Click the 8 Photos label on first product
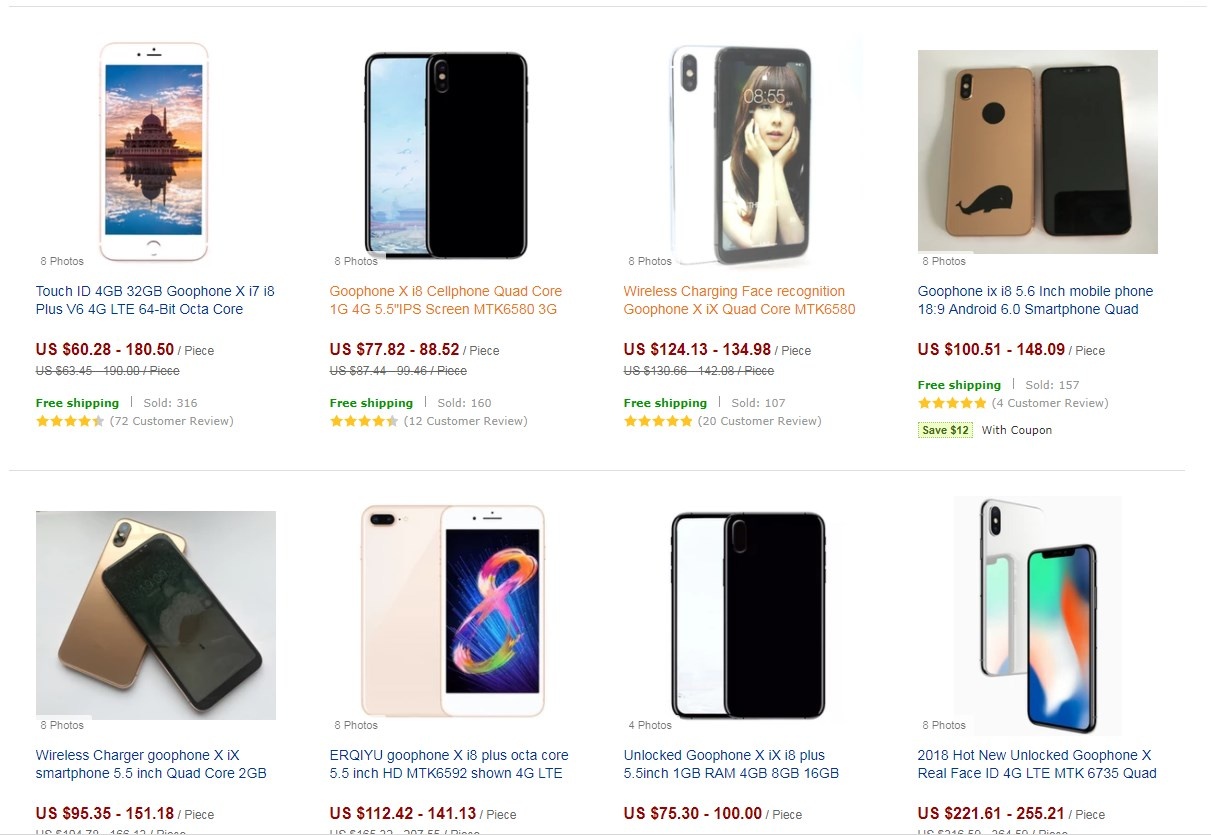1211x835 pixels. click(x=62, y=261)
